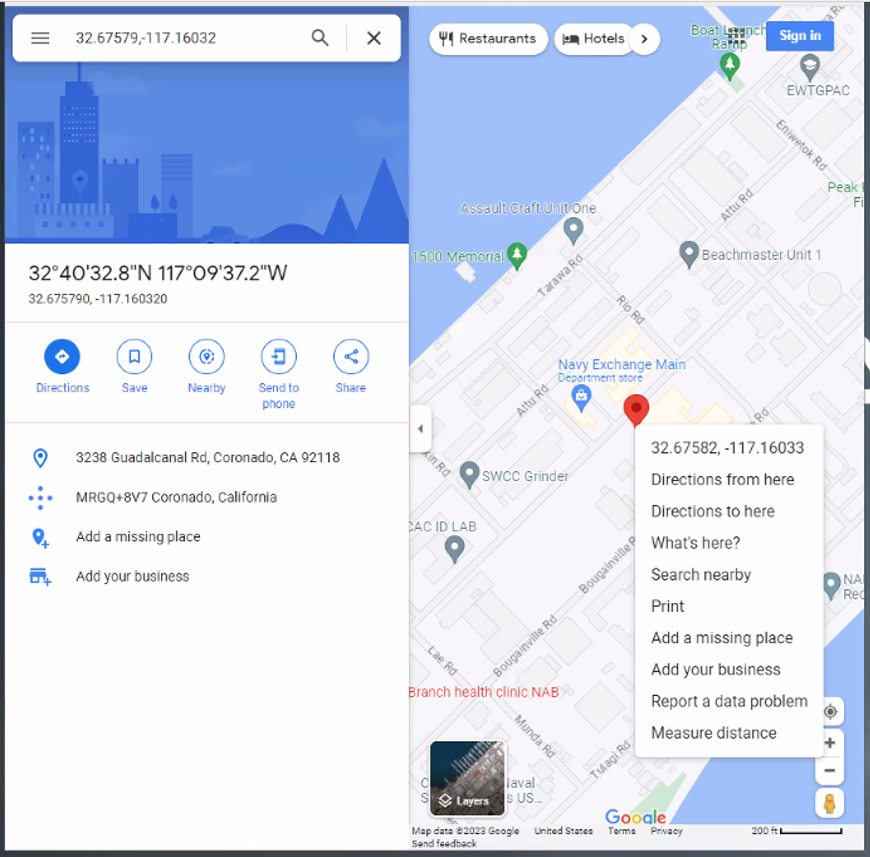Click the Privacy link

point(666,830)
